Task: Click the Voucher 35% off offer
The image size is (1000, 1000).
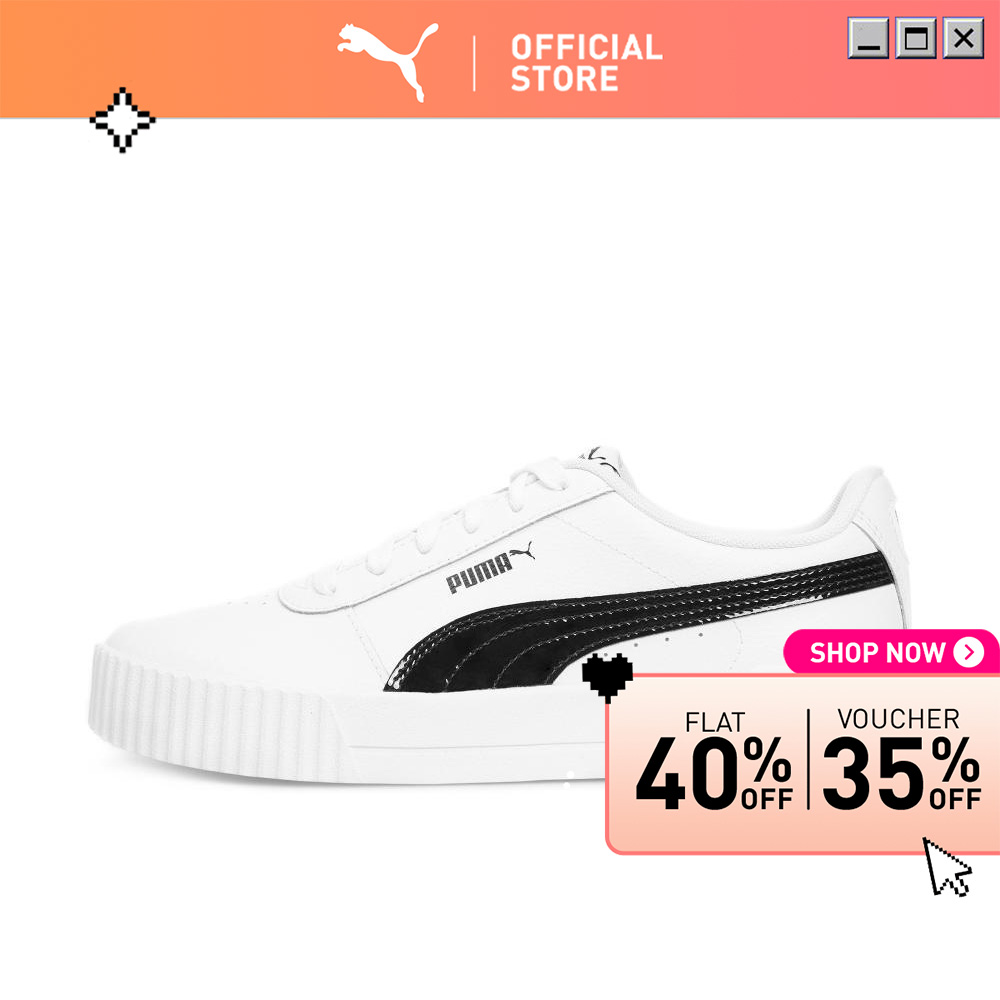Action: 901,759
